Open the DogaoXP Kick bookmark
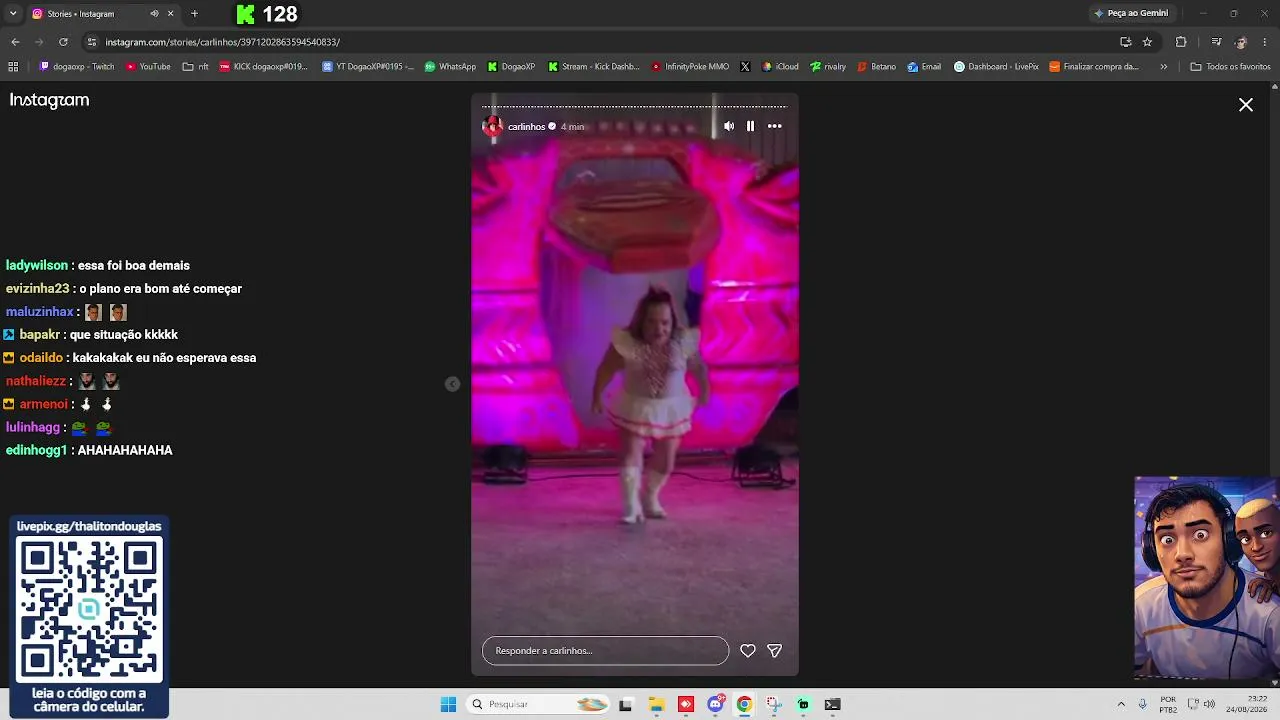Viewport: 1280px width, 720px height. [x=511, y=67]
